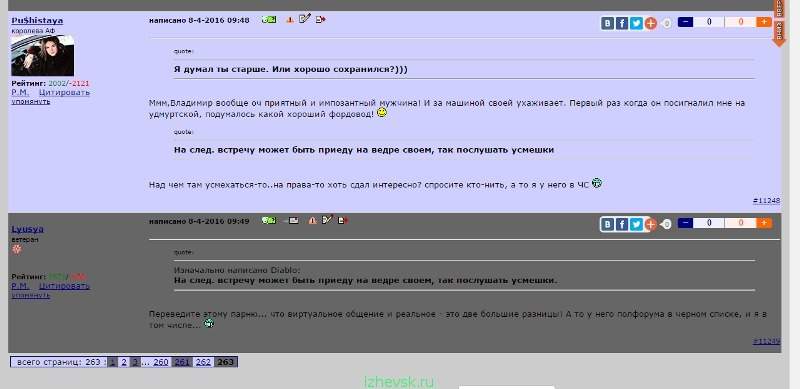
Task: Downvote Pu$histaya's post with minus button
Action: (x=685, y=22)
